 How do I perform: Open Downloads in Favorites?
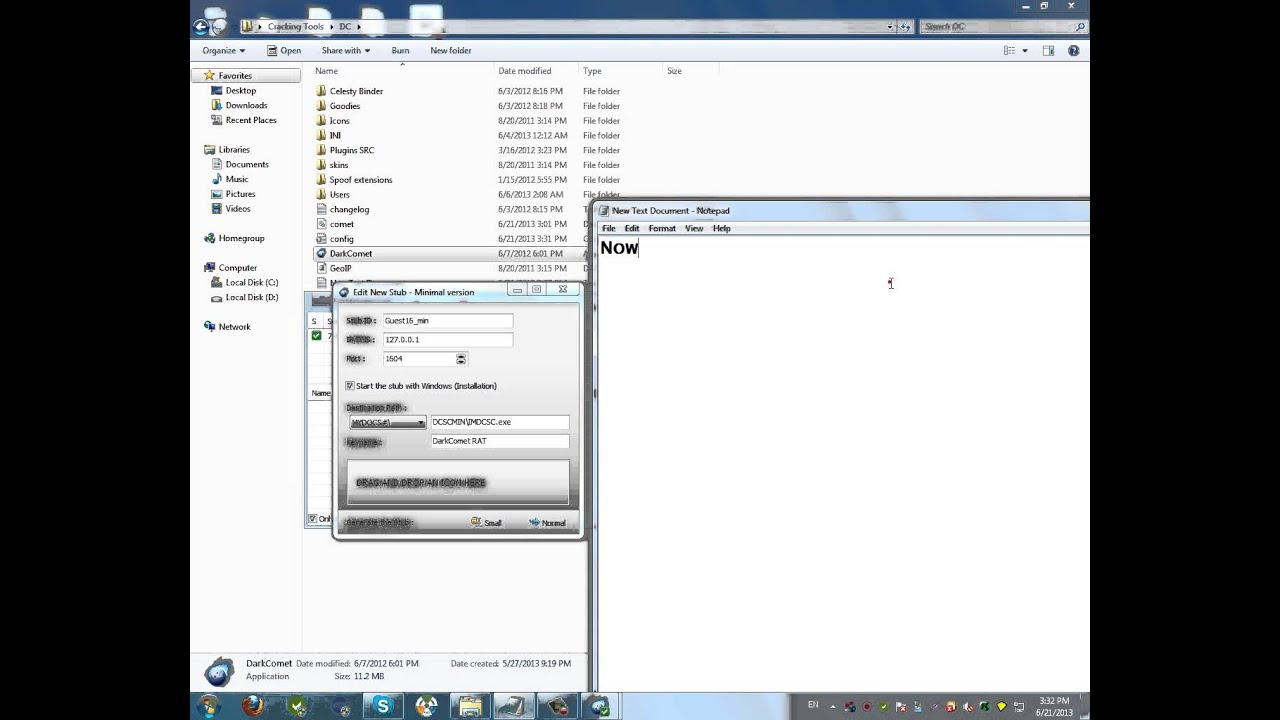[x=239, y=105]
